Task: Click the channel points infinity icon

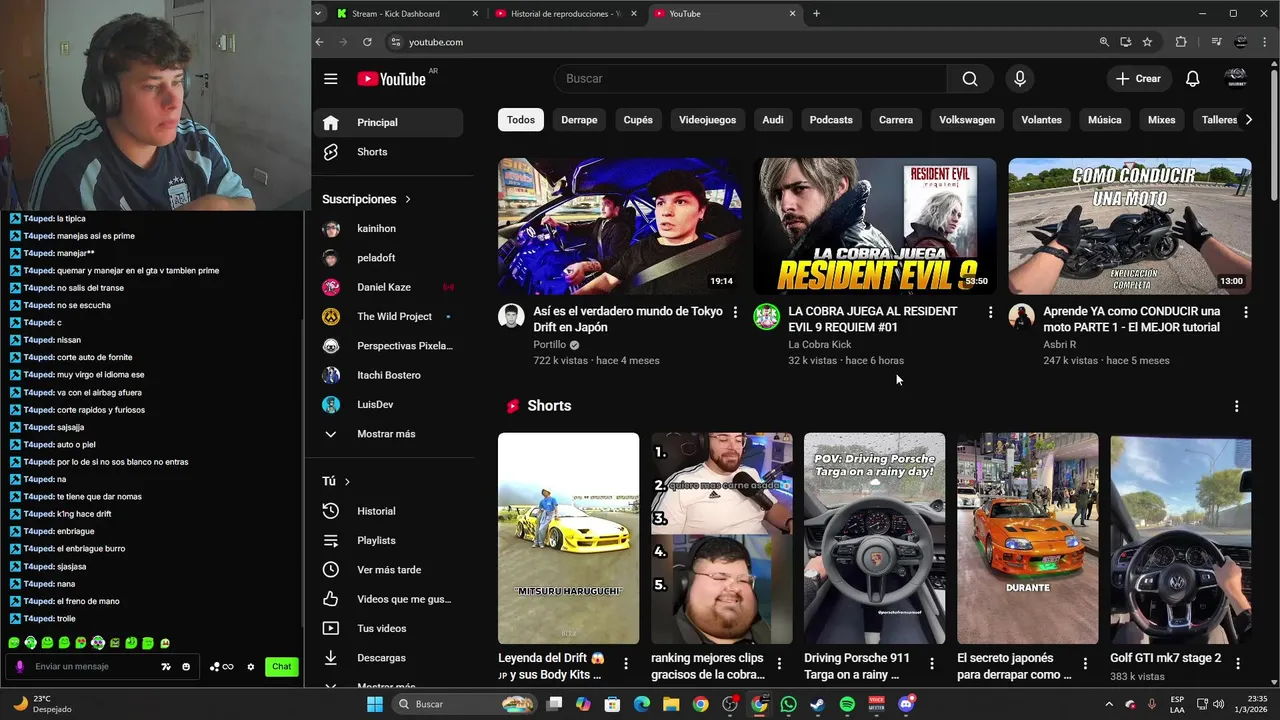Action: pos(222,667)
